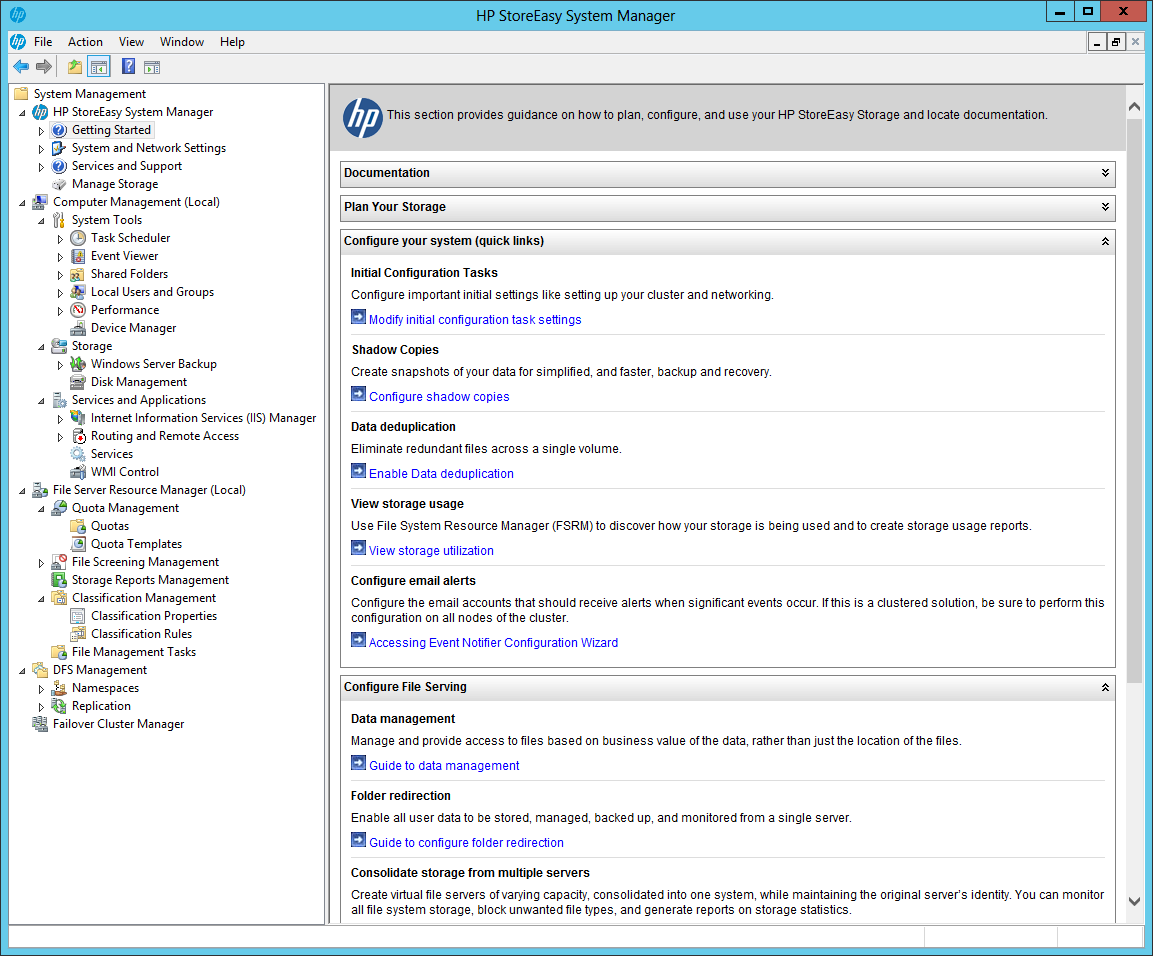Toggle Show/Hide Console Tree toolbar icon

point(99,67)
